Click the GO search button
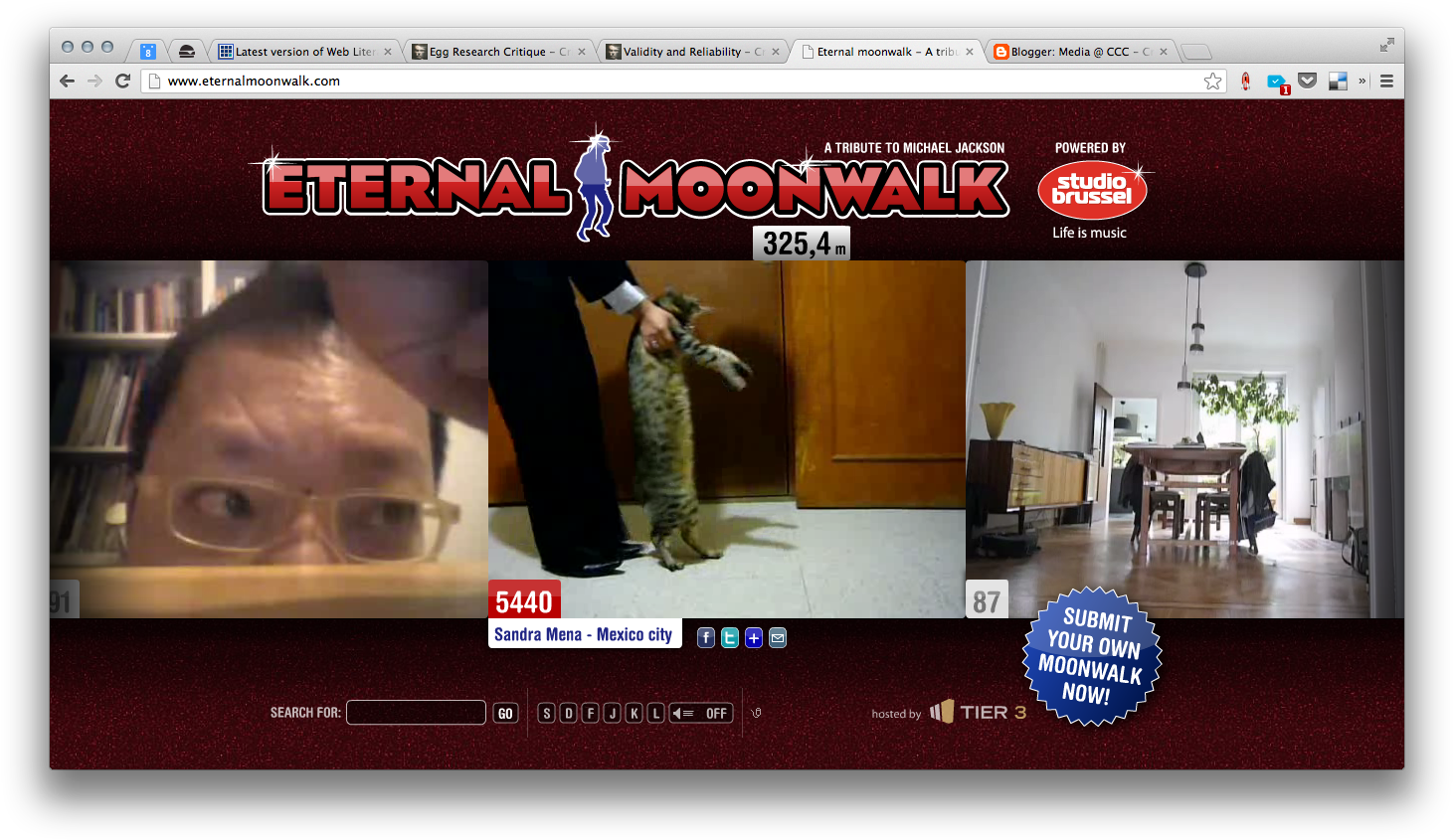The image size is (1453, 840). click(505, 714)
